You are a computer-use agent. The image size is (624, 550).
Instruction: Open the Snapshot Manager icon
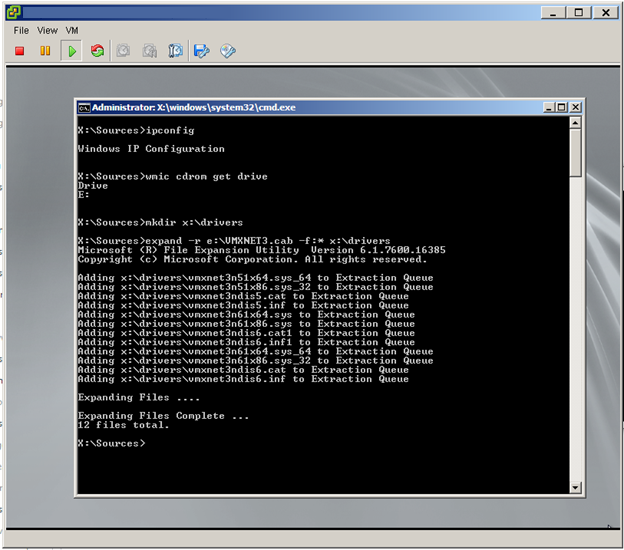tap(176, 51)
